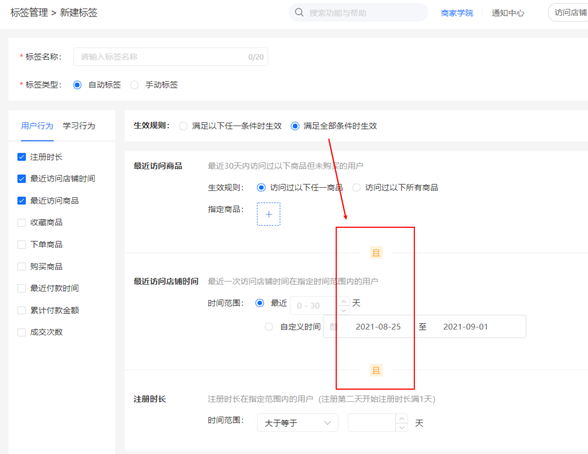The width and height of the screenshot is (588, 454).
Task: Switch to the 学习行为 tab
Action: (x=79, y=126)
